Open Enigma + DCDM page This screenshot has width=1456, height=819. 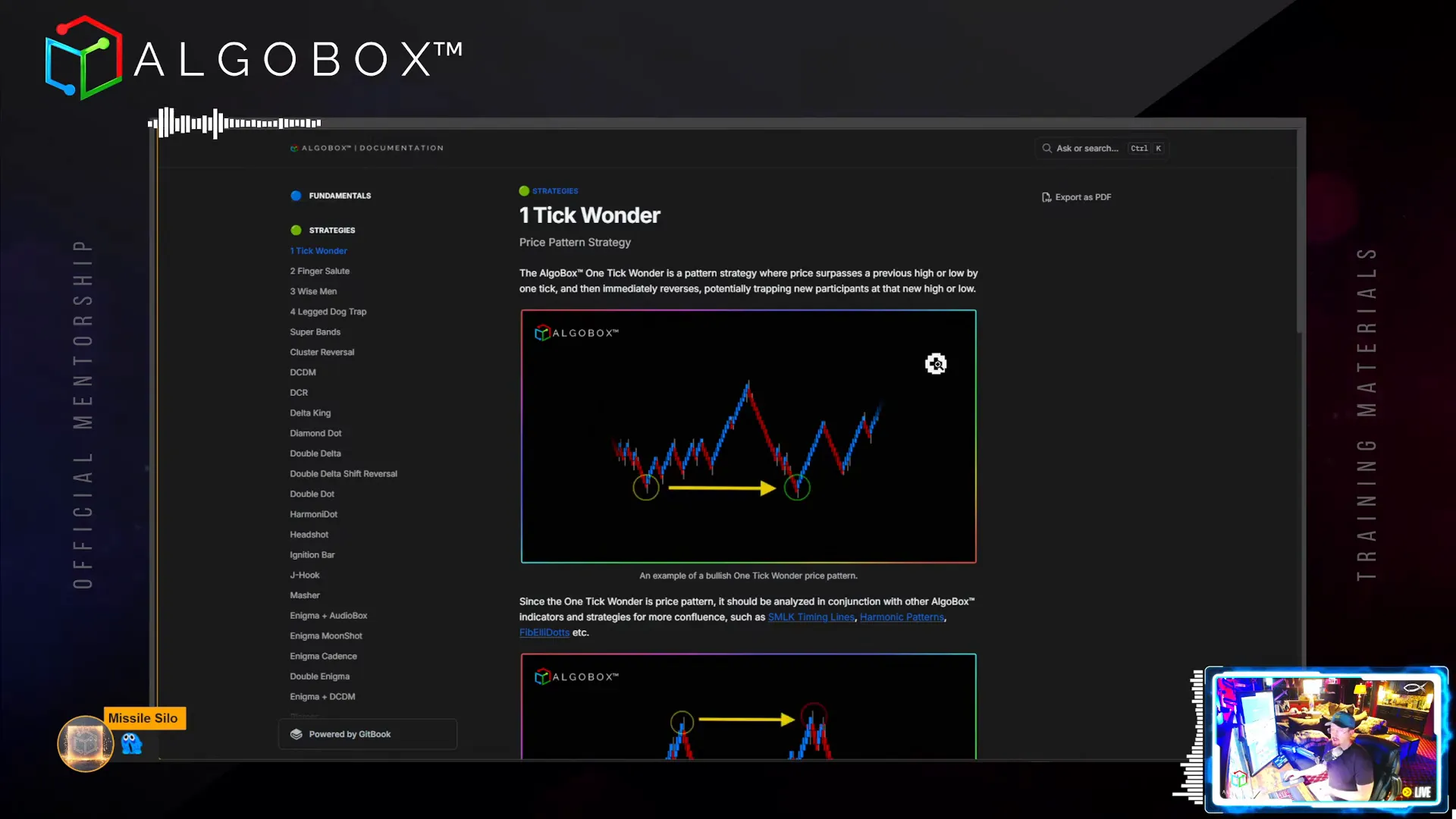(322, 697)
